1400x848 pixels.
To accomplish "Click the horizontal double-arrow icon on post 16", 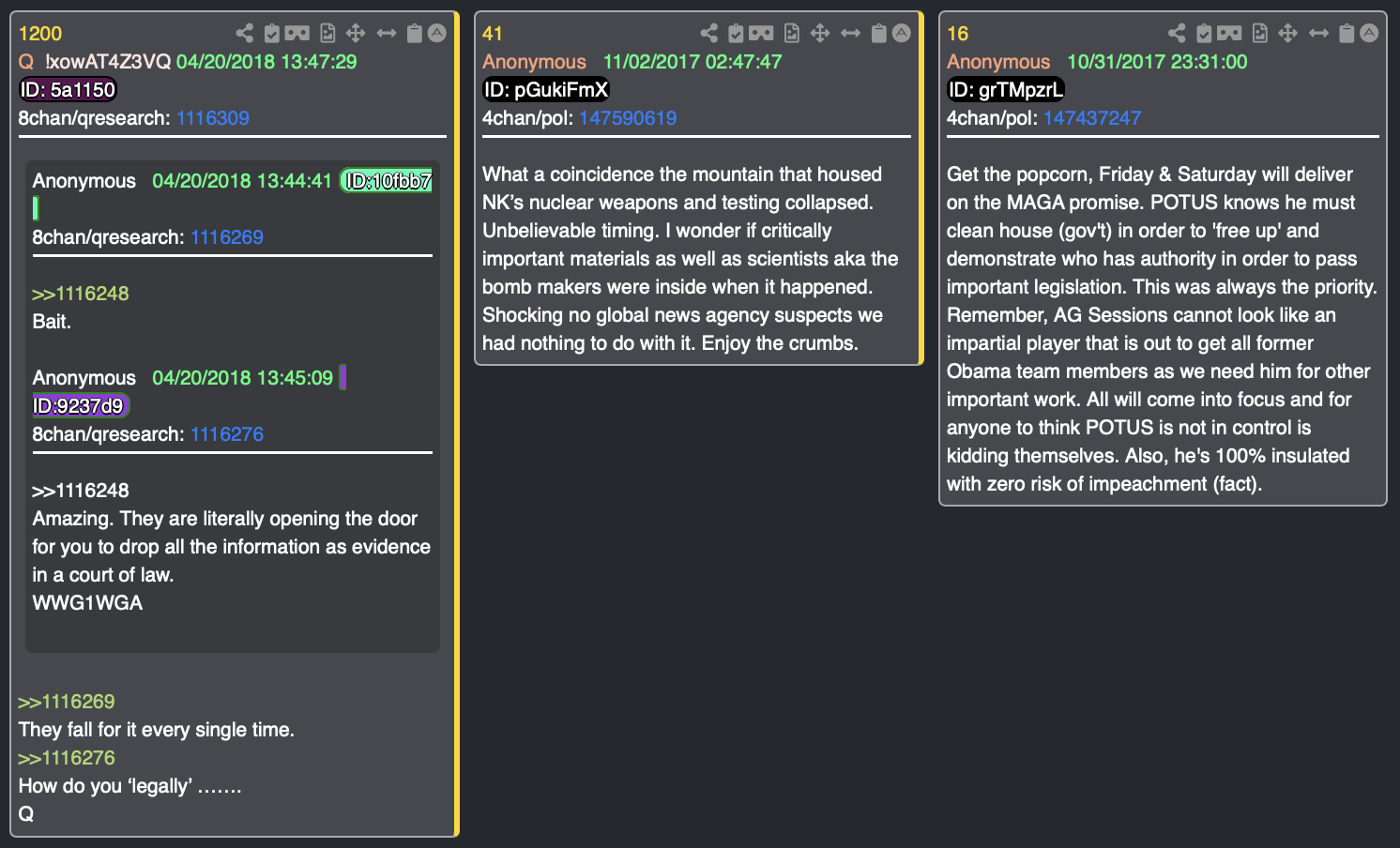I will pyautogui.click(x=1319, y=34).
